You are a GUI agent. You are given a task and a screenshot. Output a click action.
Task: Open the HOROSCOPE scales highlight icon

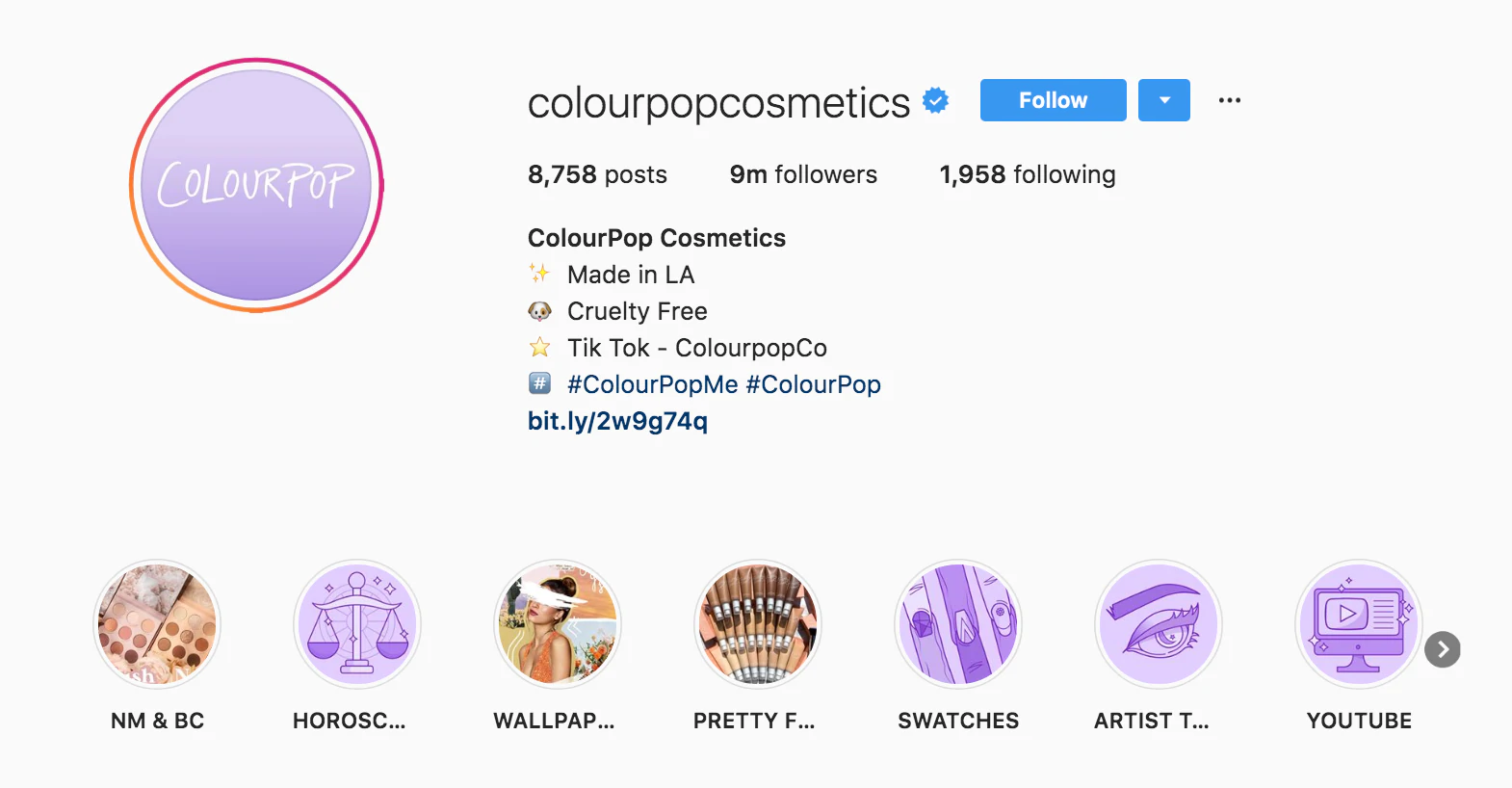(x=357, y=624)
